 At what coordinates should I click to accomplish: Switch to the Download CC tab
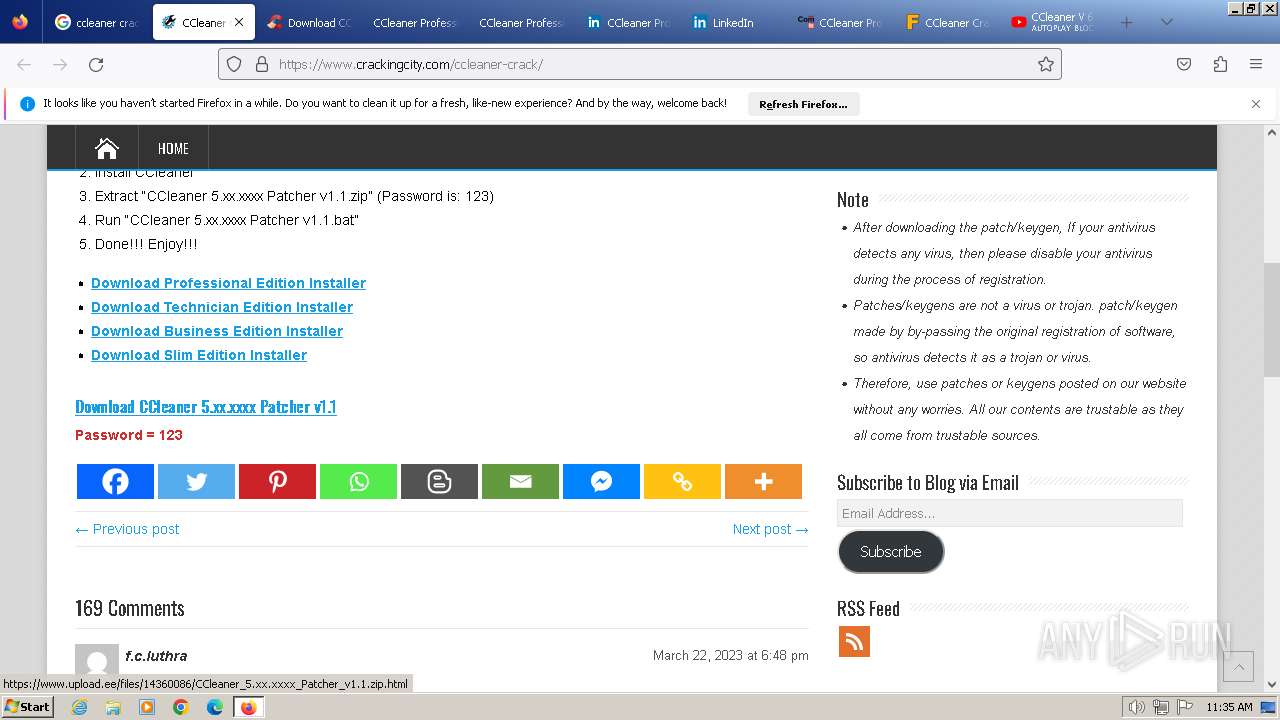point(309,22)
